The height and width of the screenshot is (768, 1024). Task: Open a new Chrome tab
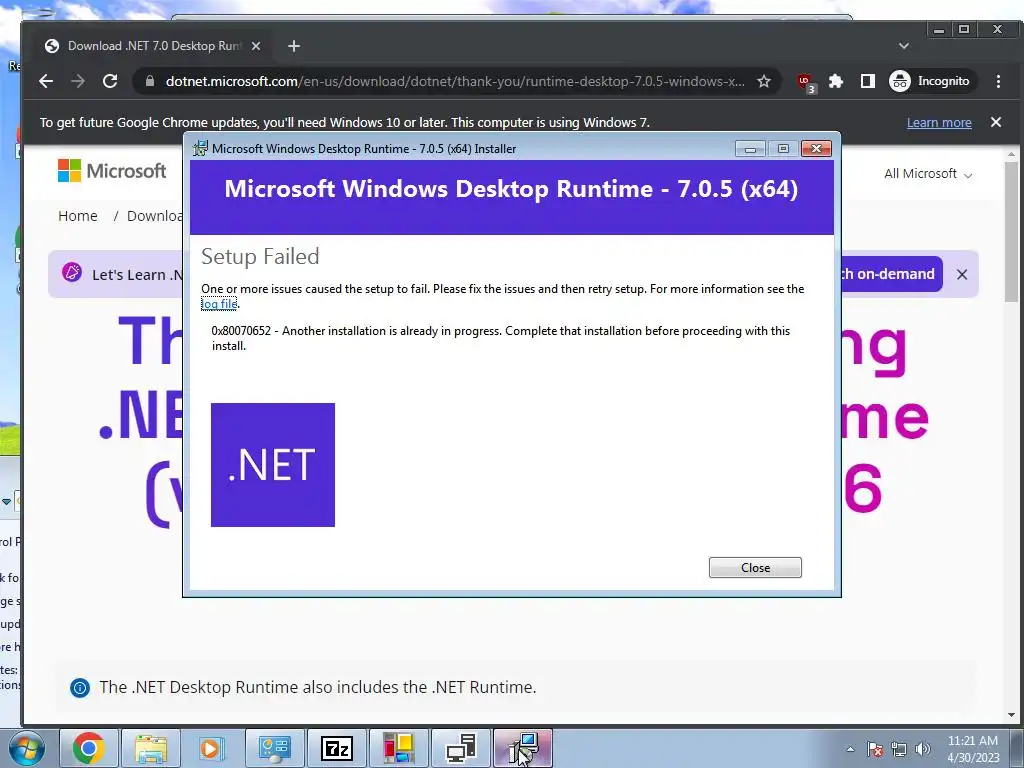coord(294,46)
